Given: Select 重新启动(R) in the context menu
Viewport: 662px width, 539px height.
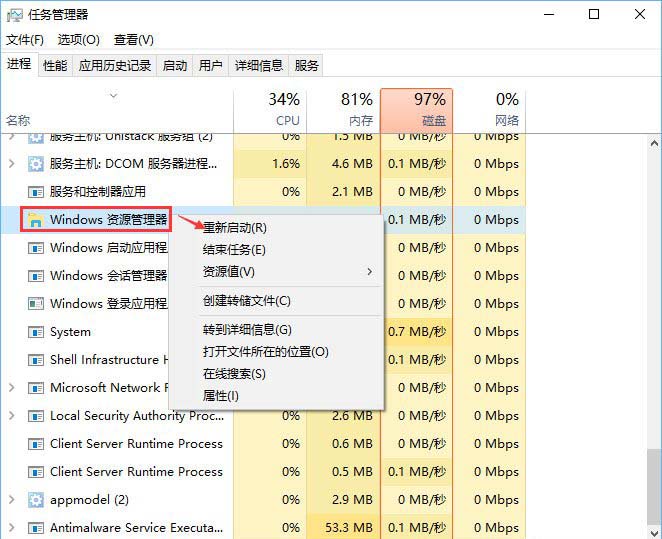Looking at the screenshot, I should pos(235,228).
